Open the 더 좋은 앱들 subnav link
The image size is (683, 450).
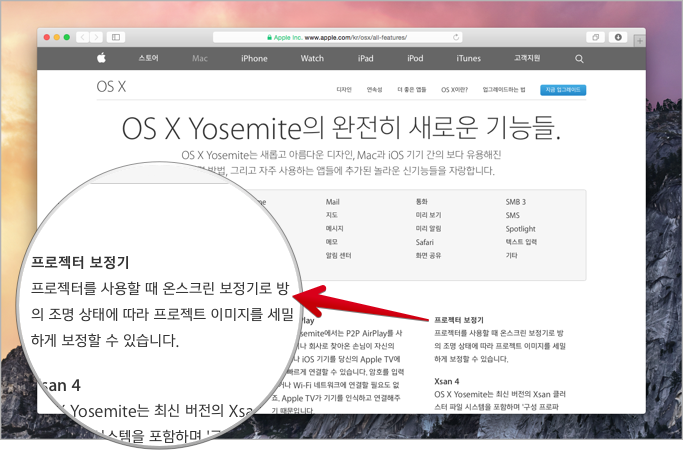point(412,90)
